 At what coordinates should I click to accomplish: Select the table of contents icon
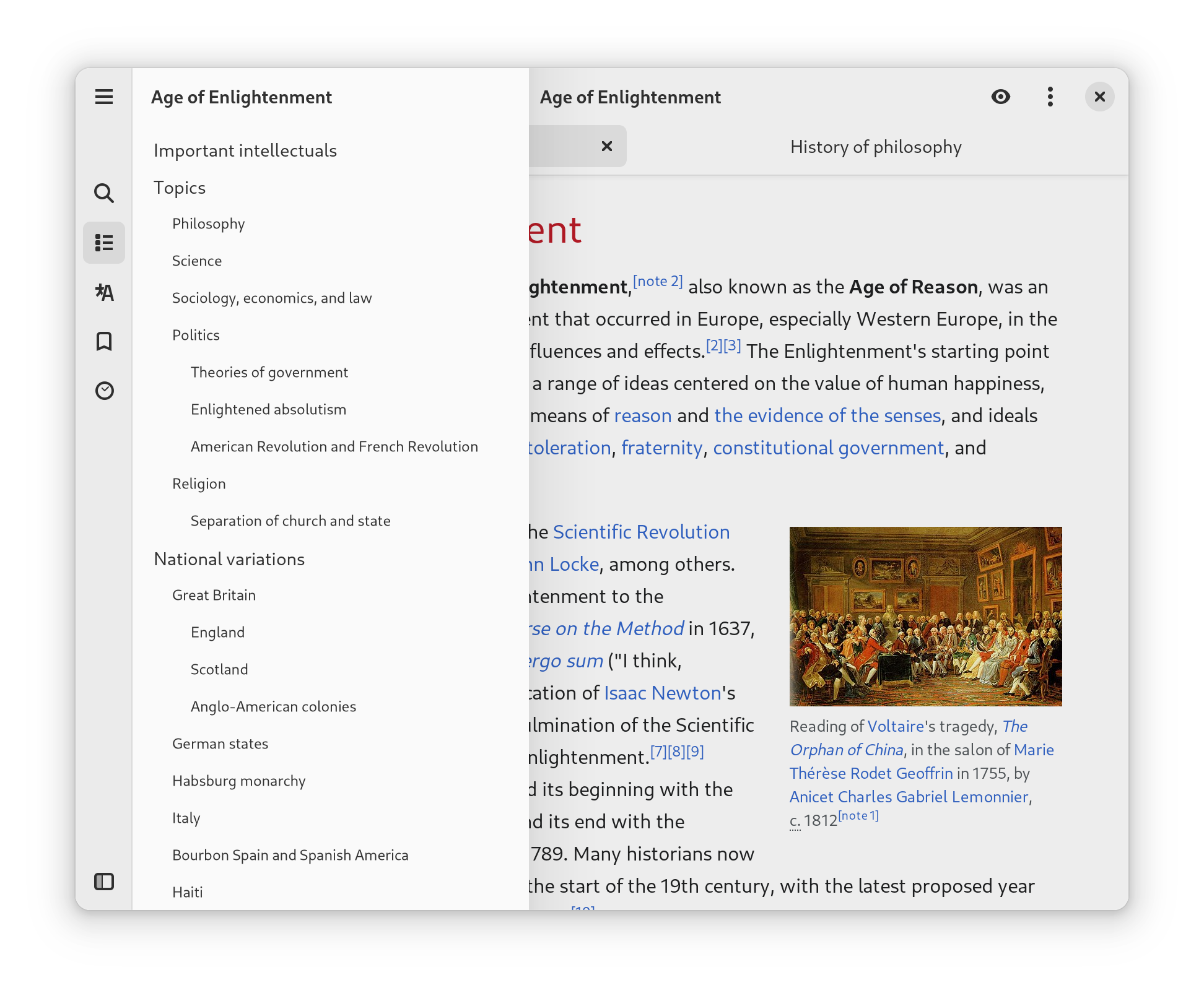pyautogui.click(x=104, y=243)
